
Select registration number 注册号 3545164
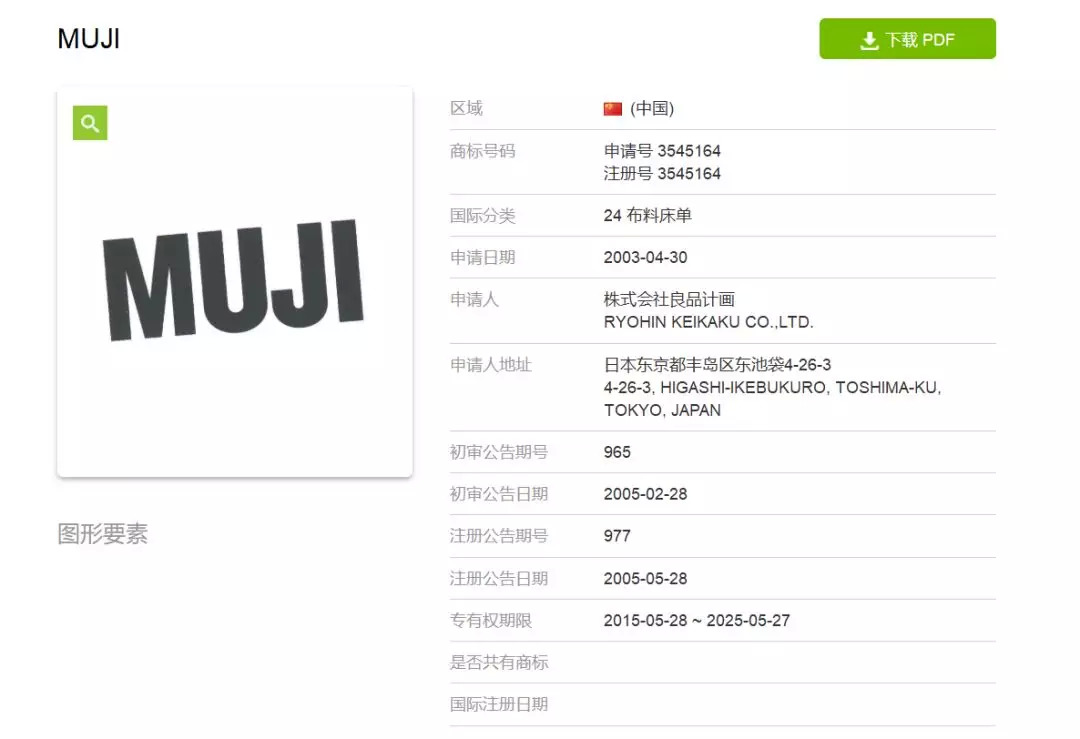[x=662, y=174]
